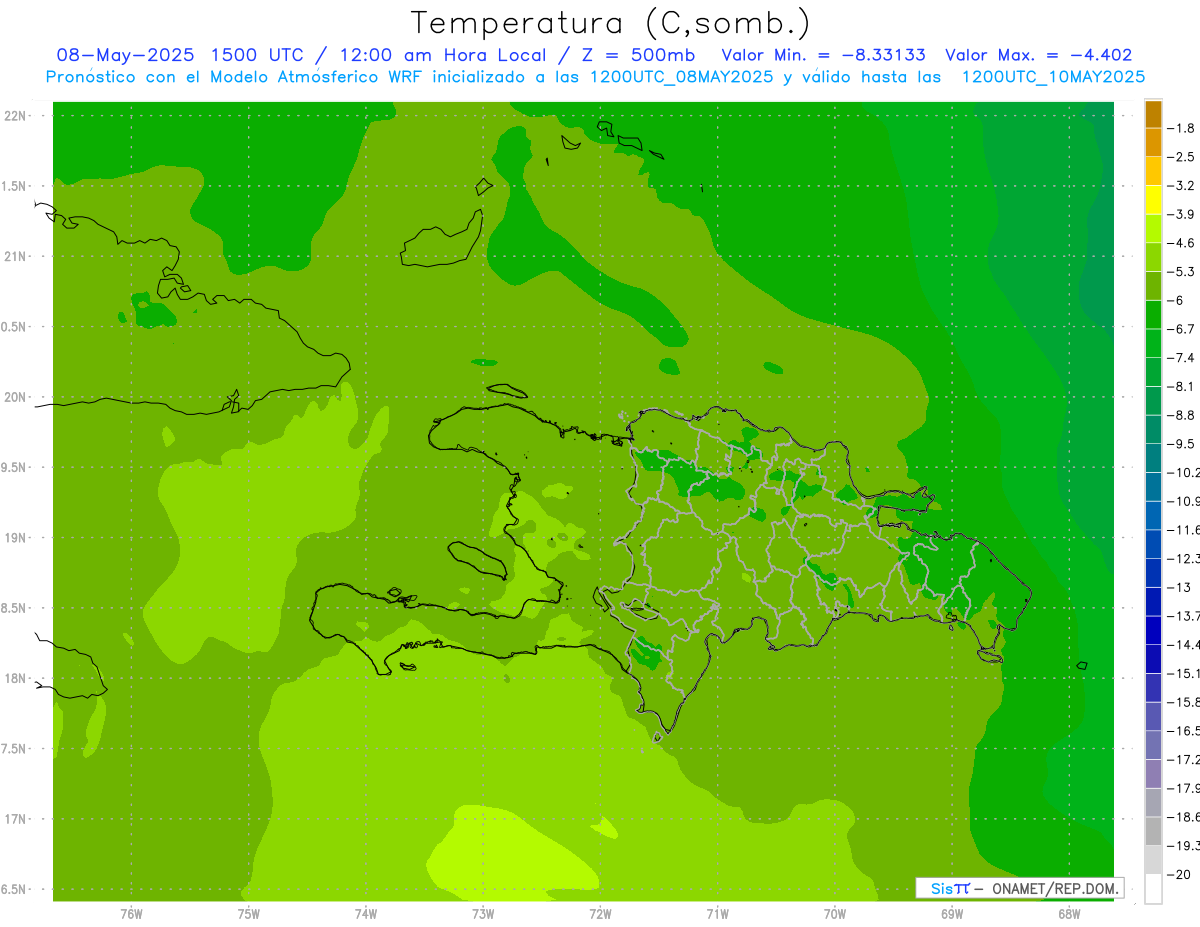Click 'Valor Min. = -8.33133' text

point(823,55)
